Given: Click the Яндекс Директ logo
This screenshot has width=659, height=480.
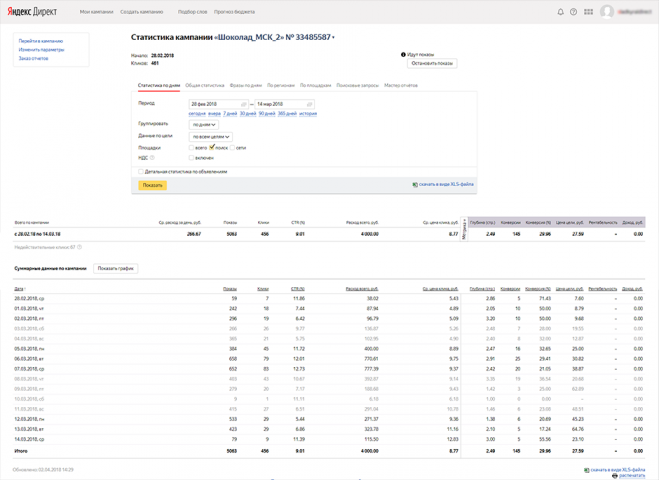Looking at the screenshot, I should coord(32,12).
